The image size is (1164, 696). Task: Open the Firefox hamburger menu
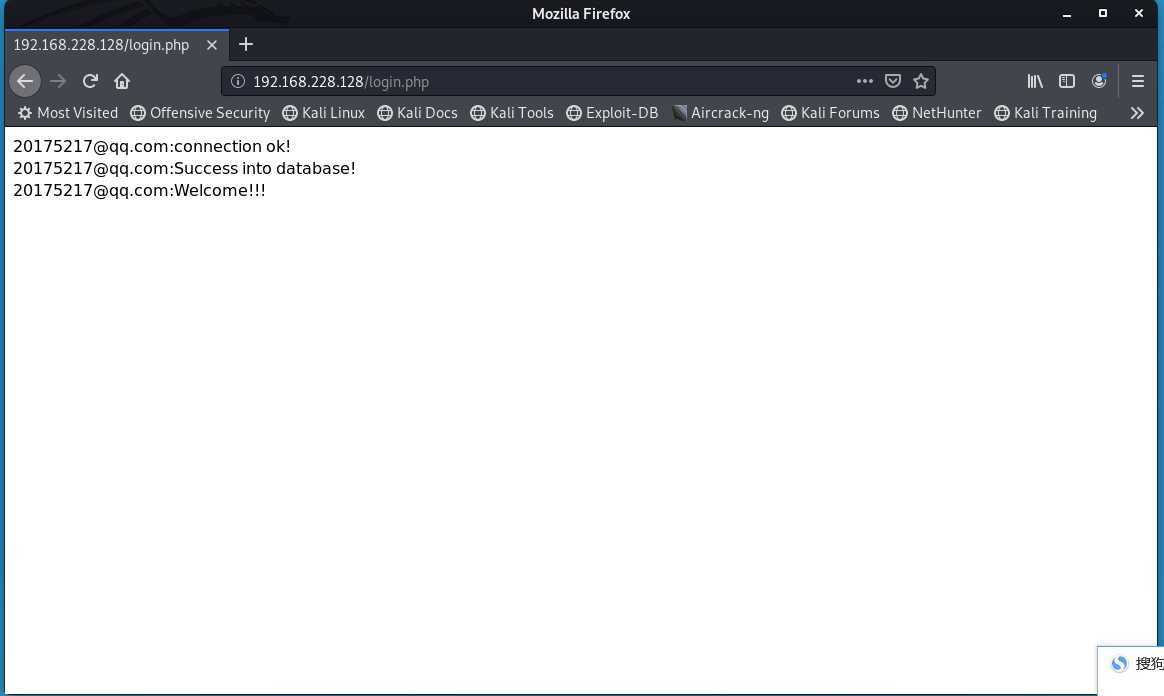tap(1137, 82)
